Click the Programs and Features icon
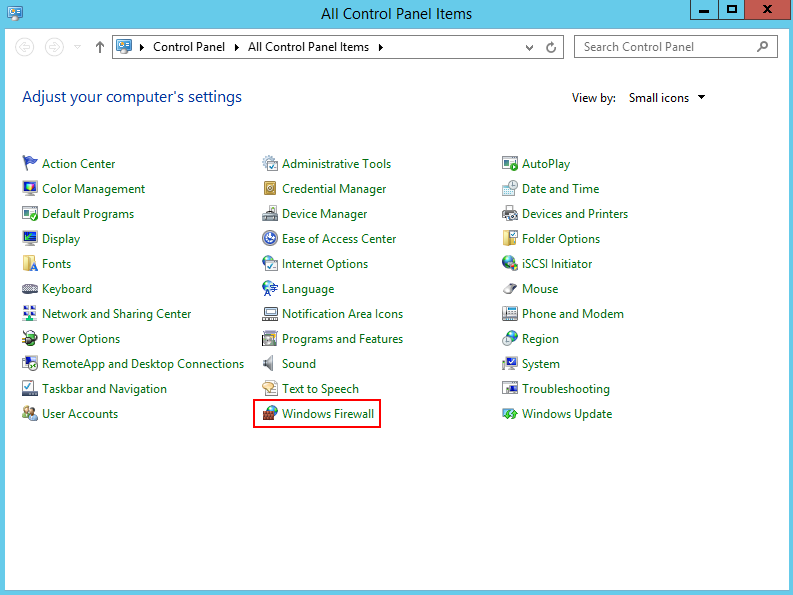Image resolution: width=793 pixels, height=595 pixels. point(270,338)
